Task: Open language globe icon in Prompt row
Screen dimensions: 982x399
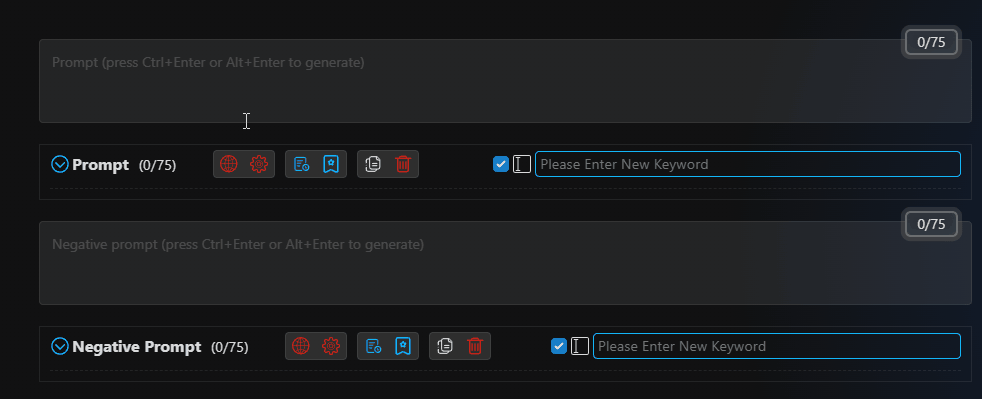Action: point(229,164)
